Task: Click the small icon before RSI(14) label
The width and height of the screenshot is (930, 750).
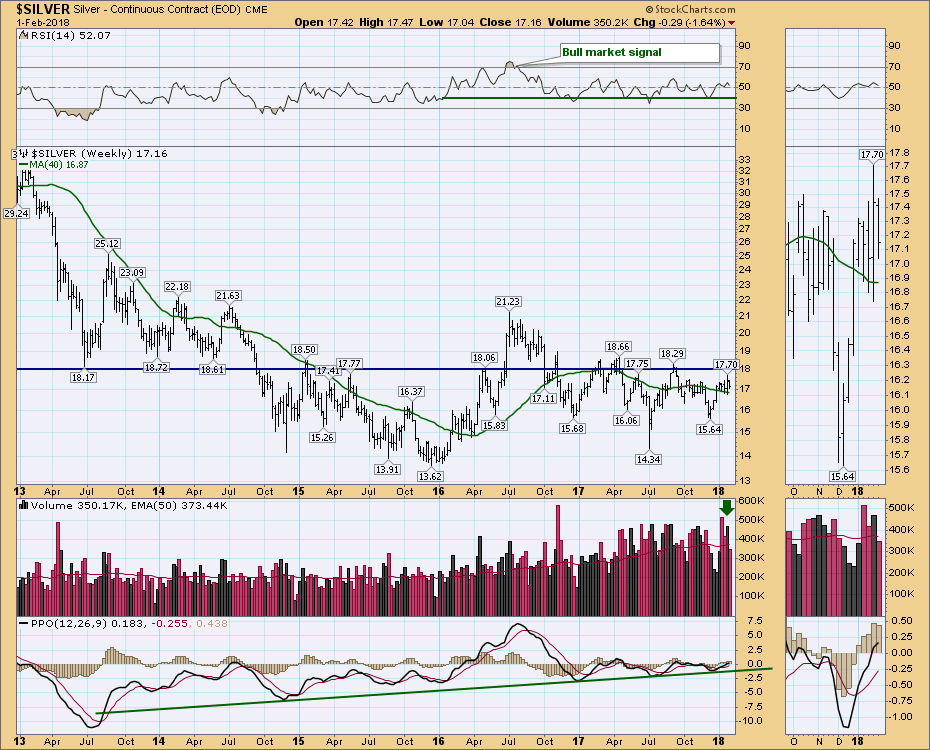Action: [x=23, y=35]
